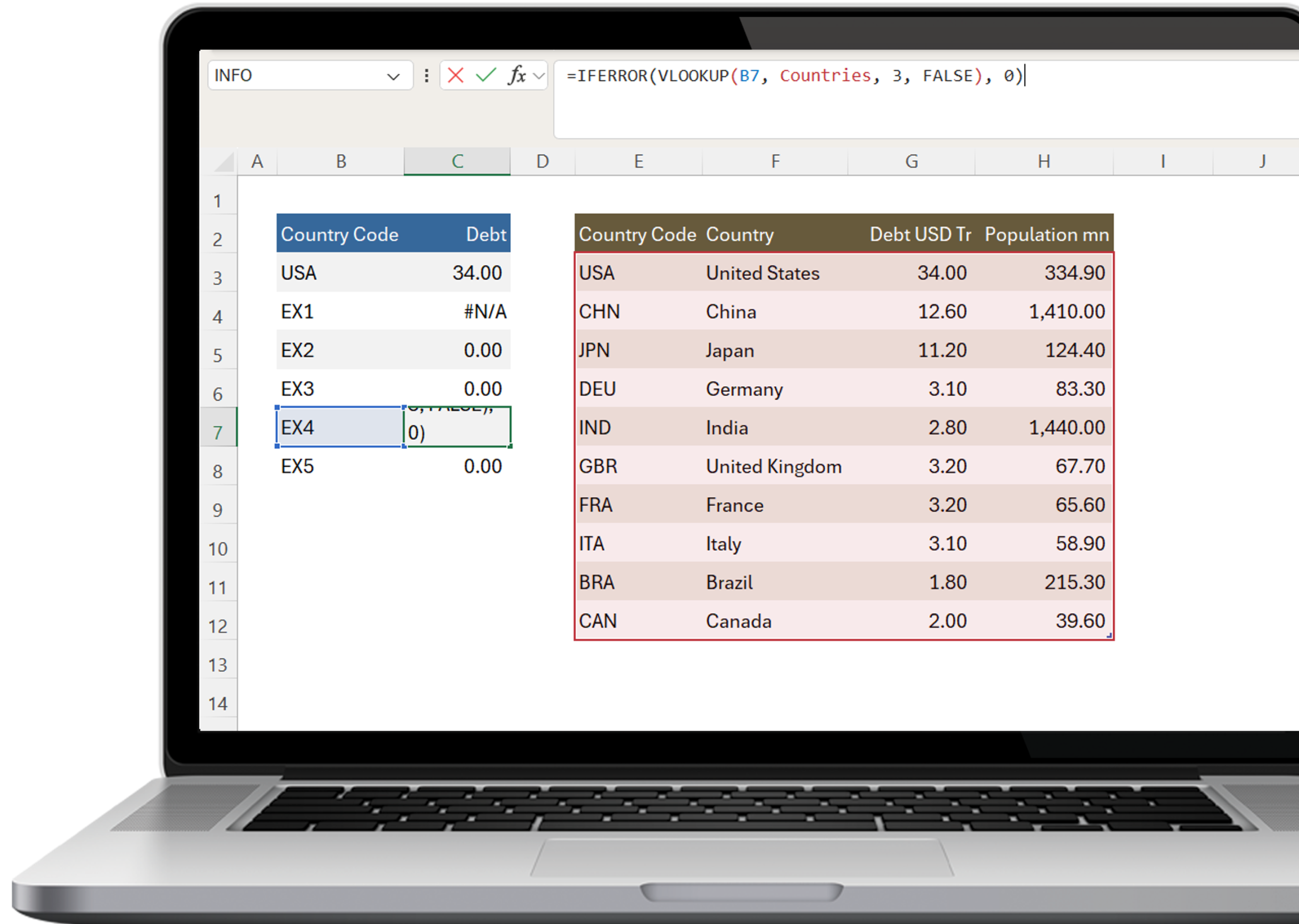Click the Population mn header cell
Viewport: 1299px width, 924px height.
click(x=1046, y=234)
